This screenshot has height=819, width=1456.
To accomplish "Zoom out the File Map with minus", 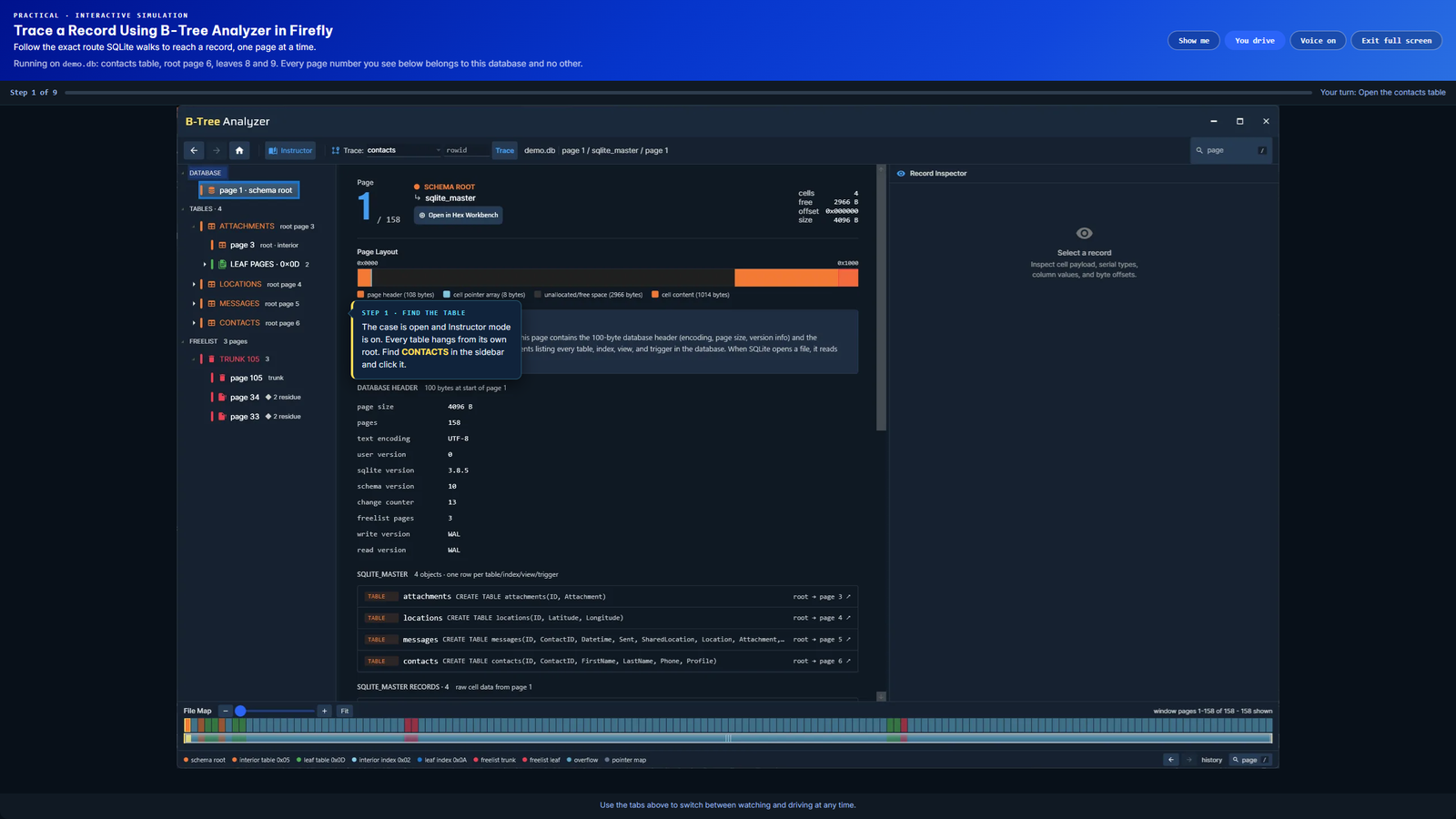I will (225, 711).
